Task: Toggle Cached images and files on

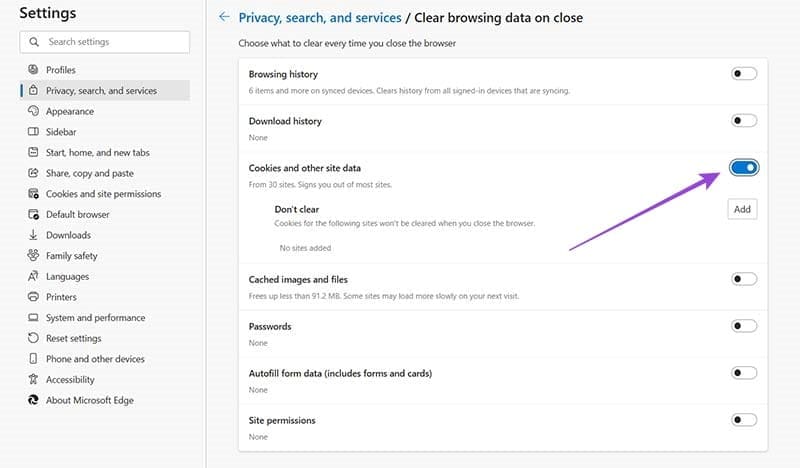Action: point(744,279)
